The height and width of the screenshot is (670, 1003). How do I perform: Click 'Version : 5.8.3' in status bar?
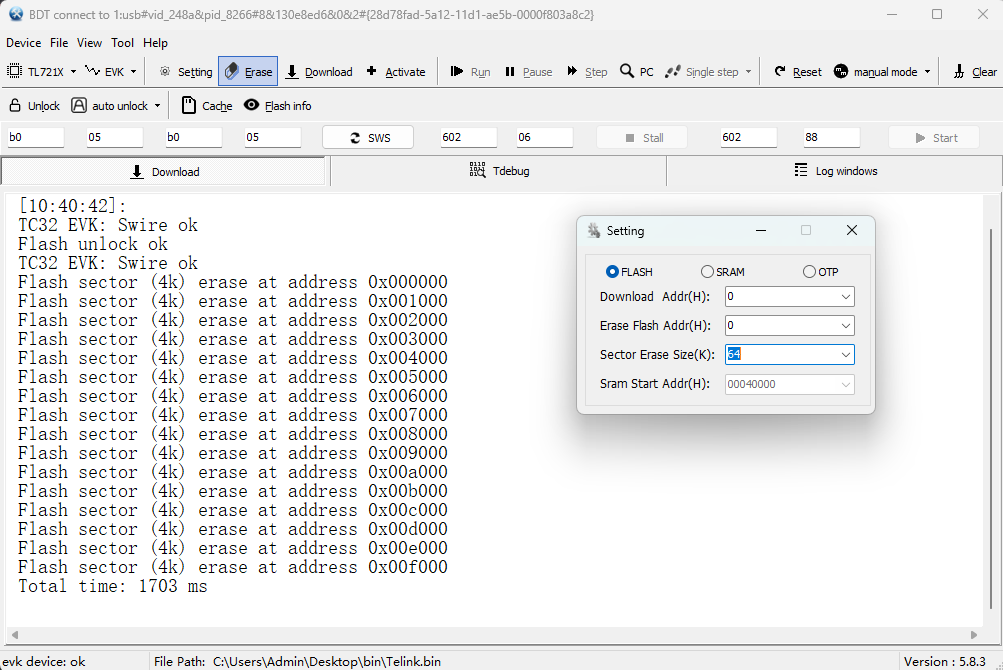pyautogui.click(x=945, y=662)
